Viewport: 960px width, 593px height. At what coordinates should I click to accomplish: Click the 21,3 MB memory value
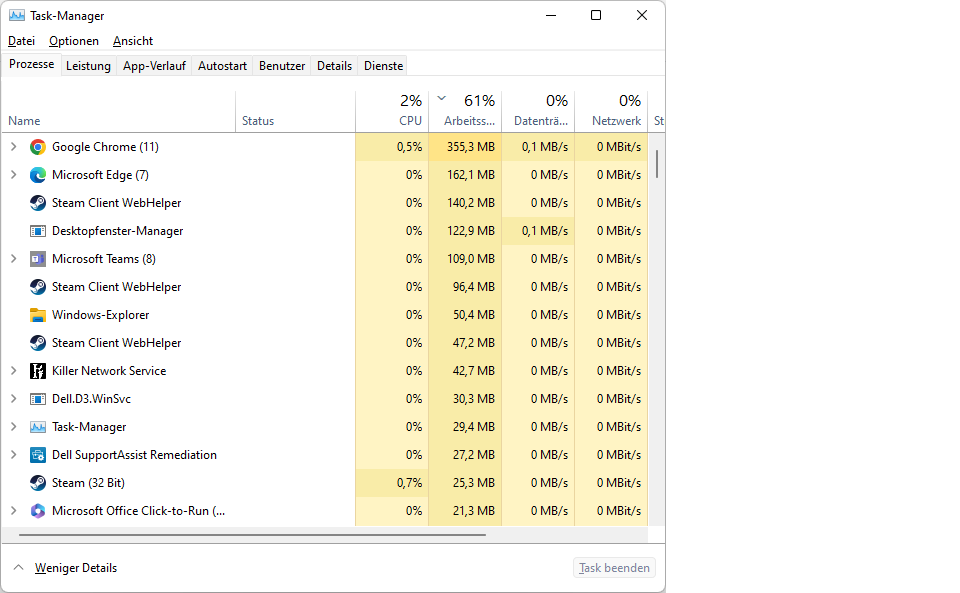click(474, 511)
